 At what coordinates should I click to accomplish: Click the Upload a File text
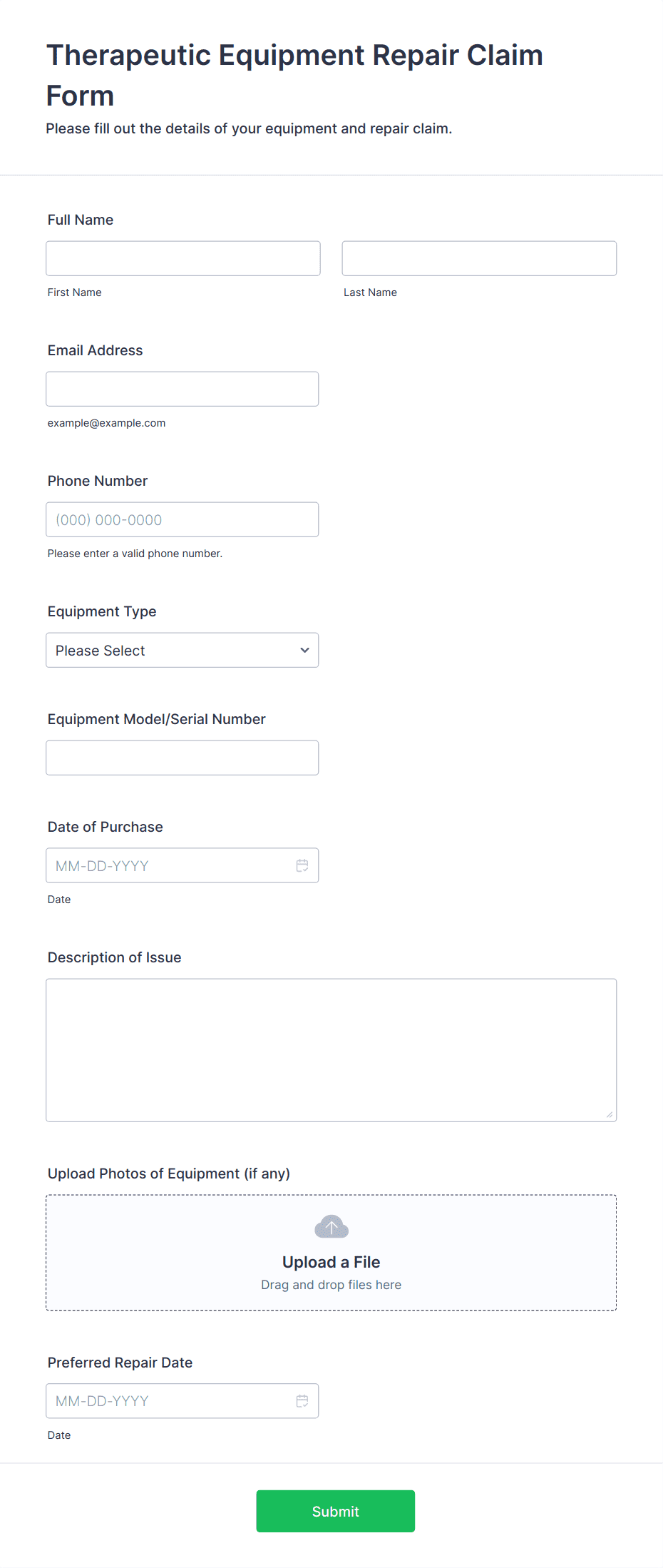coord(331,1262)
